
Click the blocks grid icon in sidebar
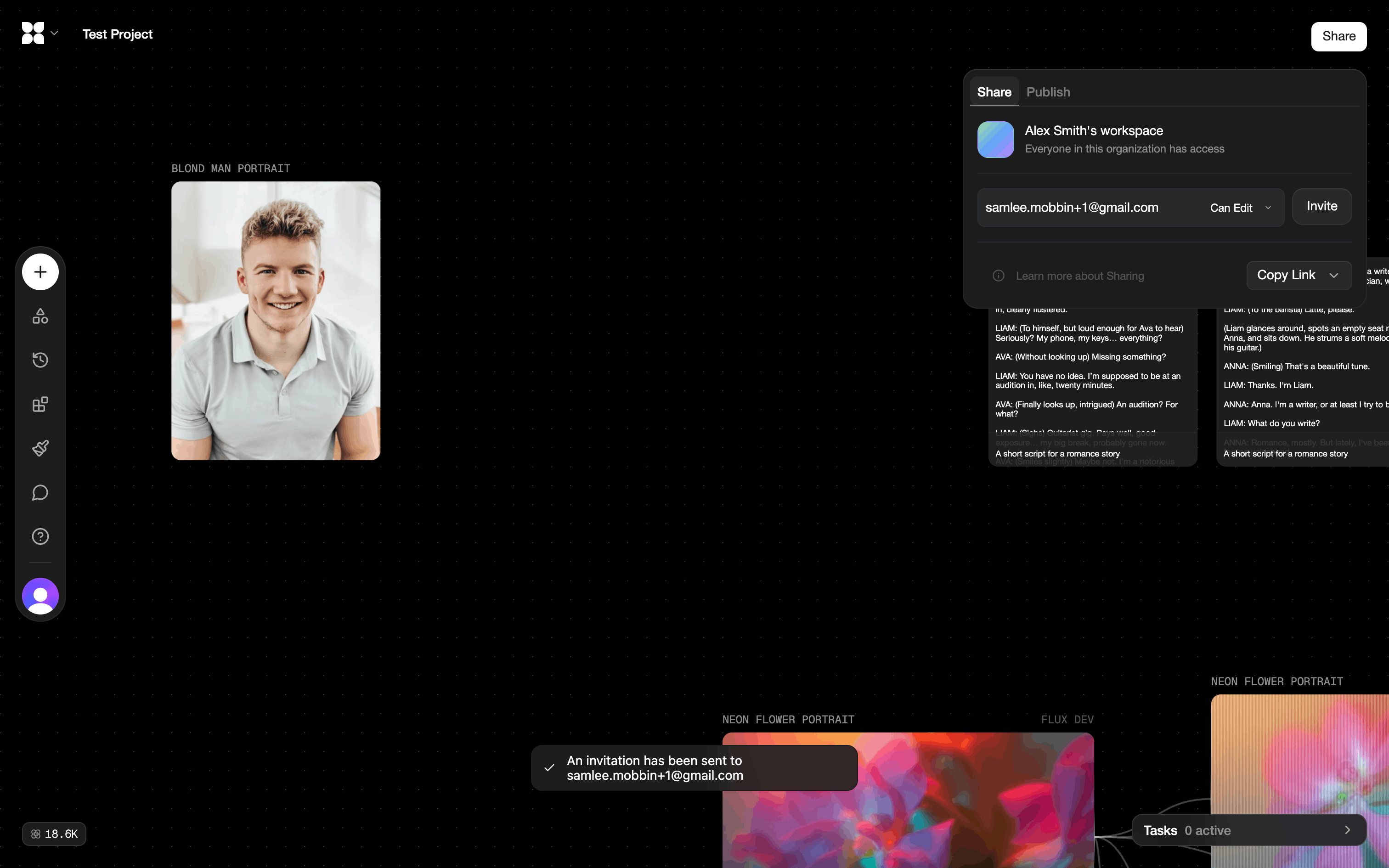point(40,404)
